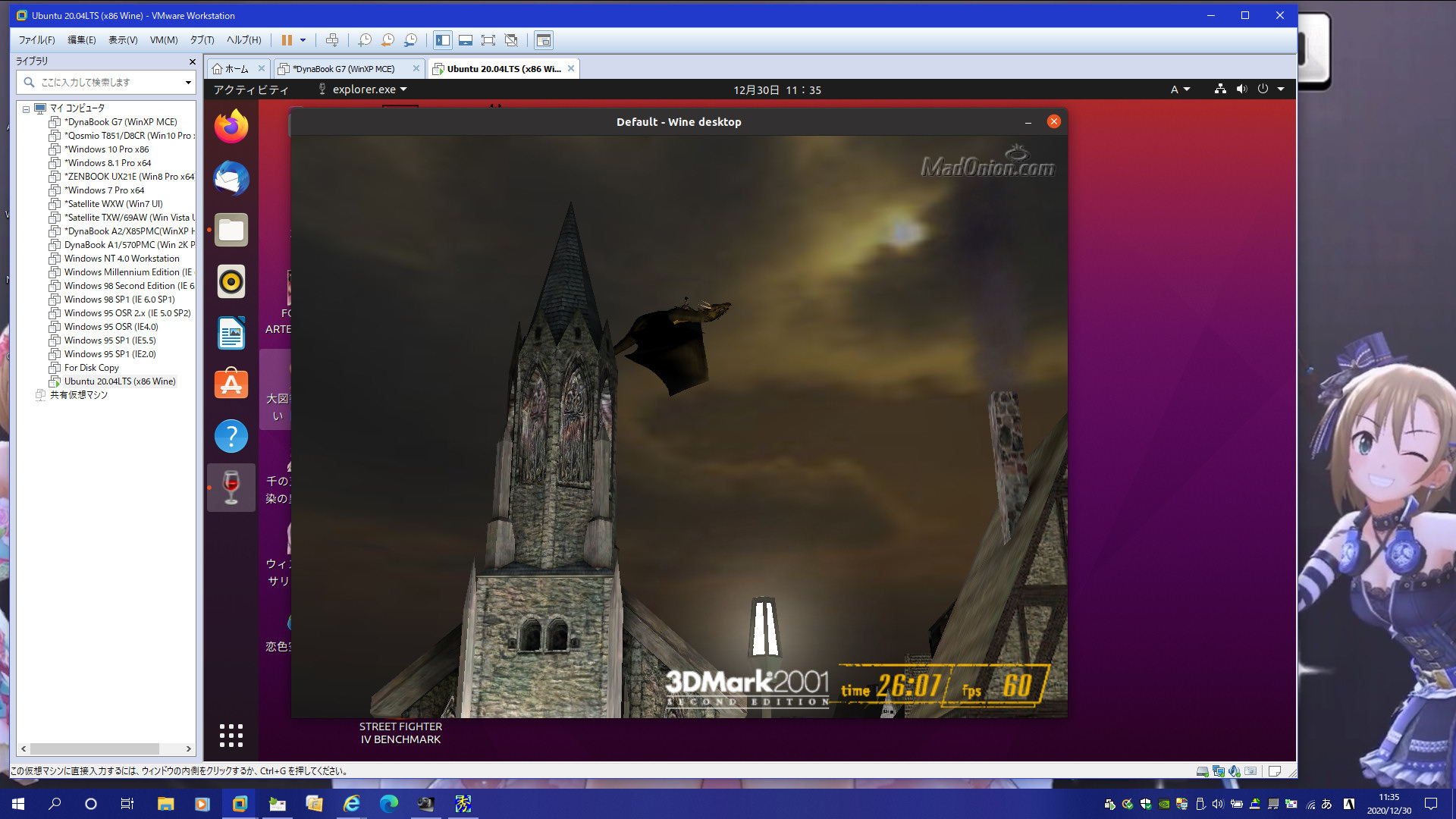Open Ubuntu clock and calendar 12月30日 11:35

click(x=777, y=89)
